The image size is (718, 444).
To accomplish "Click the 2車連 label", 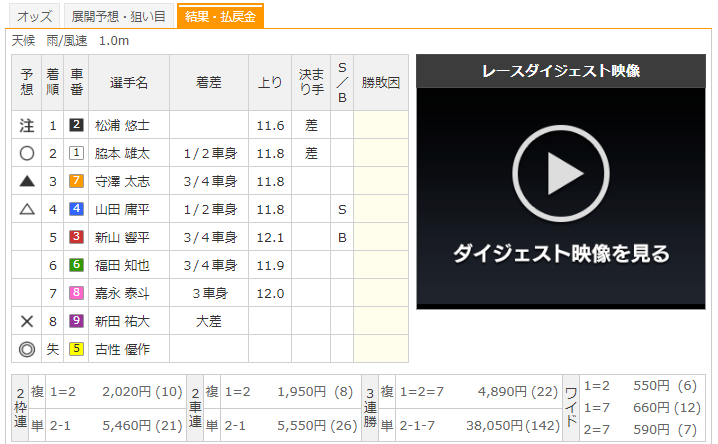I will 196,408.
